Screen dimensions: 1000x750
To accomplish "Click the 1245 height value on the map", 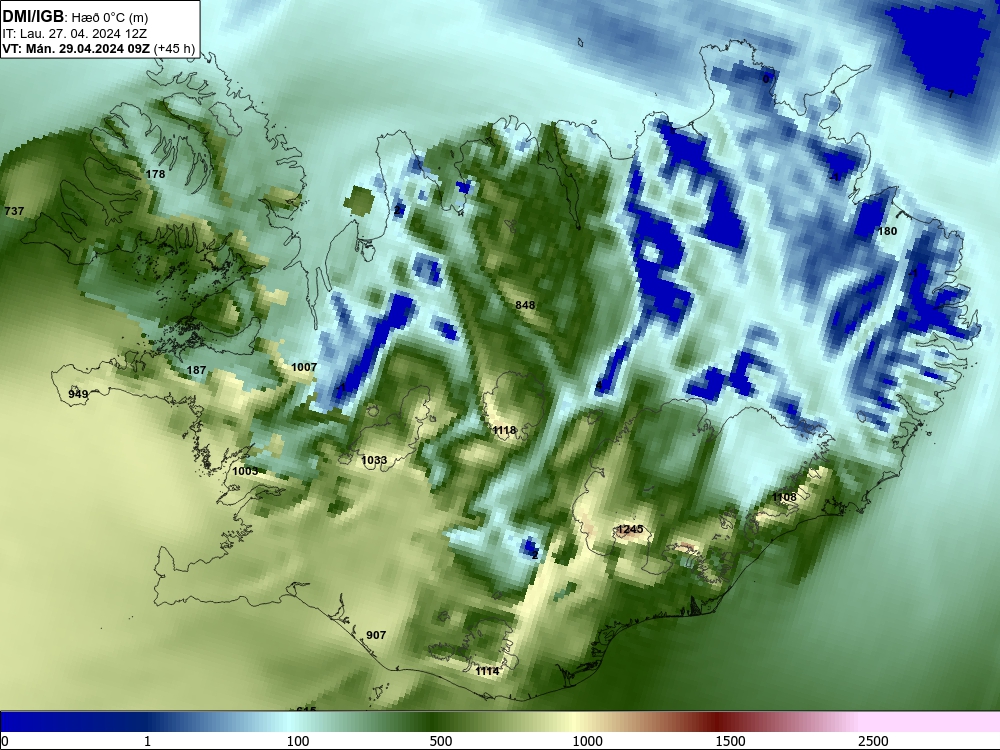I will (x=630, y=529).
